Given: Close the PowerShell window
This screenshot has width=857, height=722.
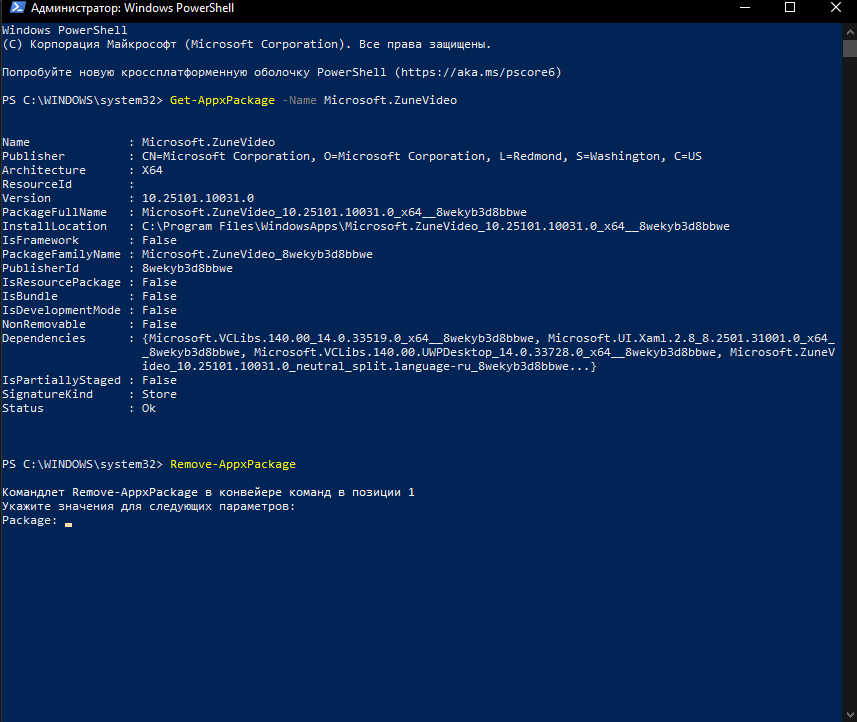Looking at the screenshot, I should 835,8.
